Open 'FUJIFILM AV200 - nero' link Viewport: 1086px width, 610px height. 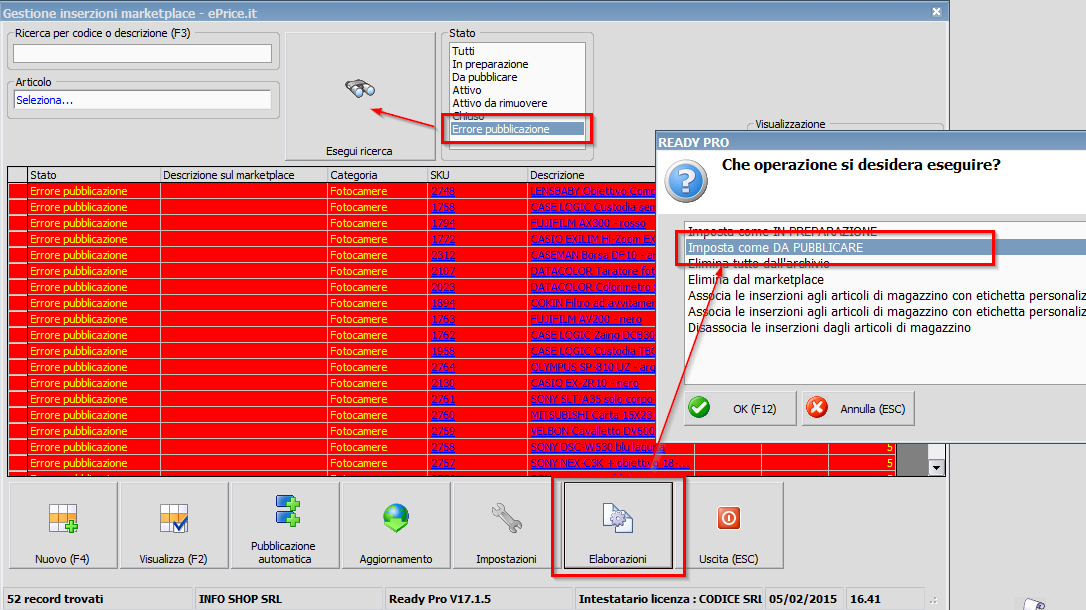point(586,319)
